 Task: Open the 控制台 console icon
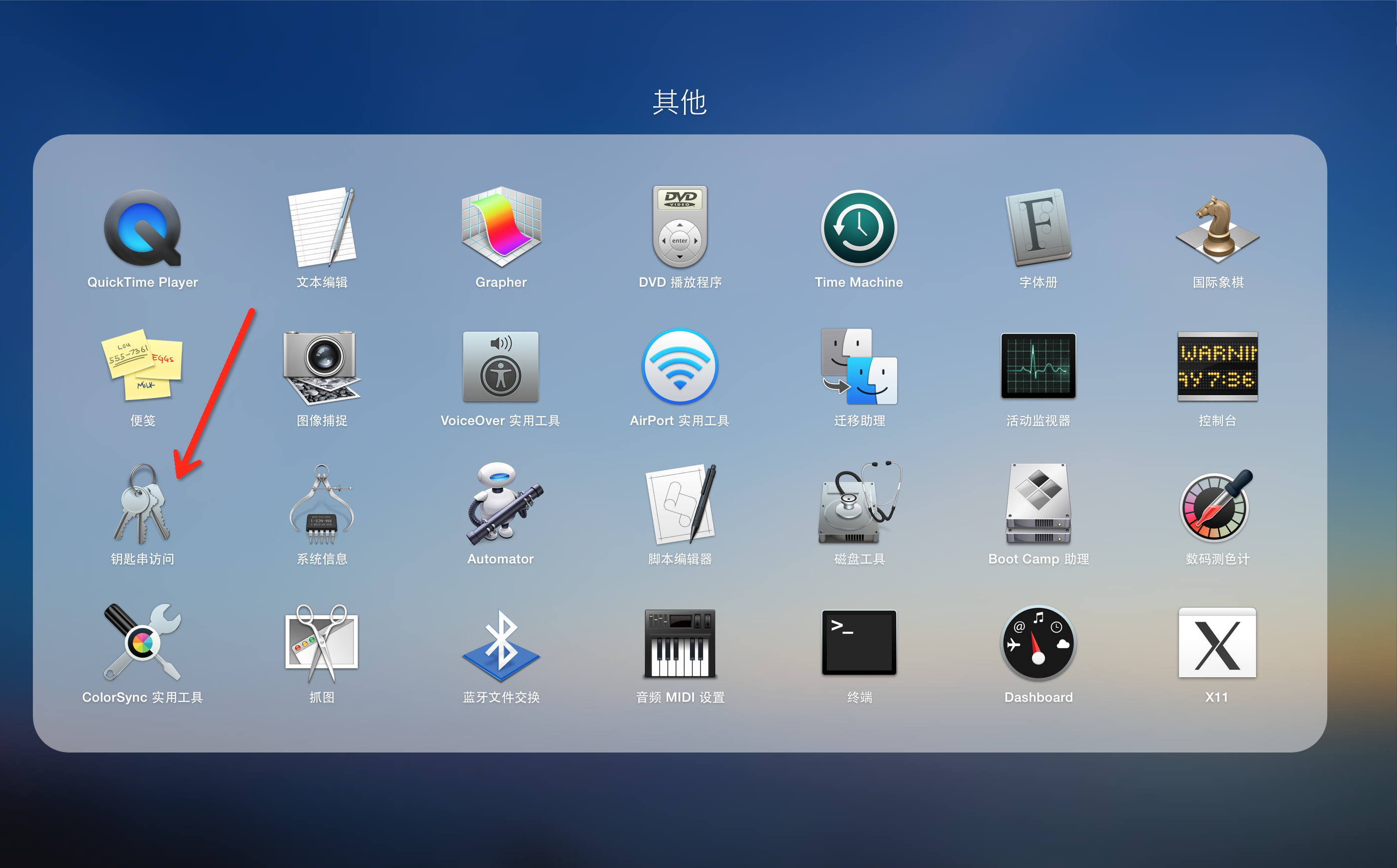[x=1217, y=366]
